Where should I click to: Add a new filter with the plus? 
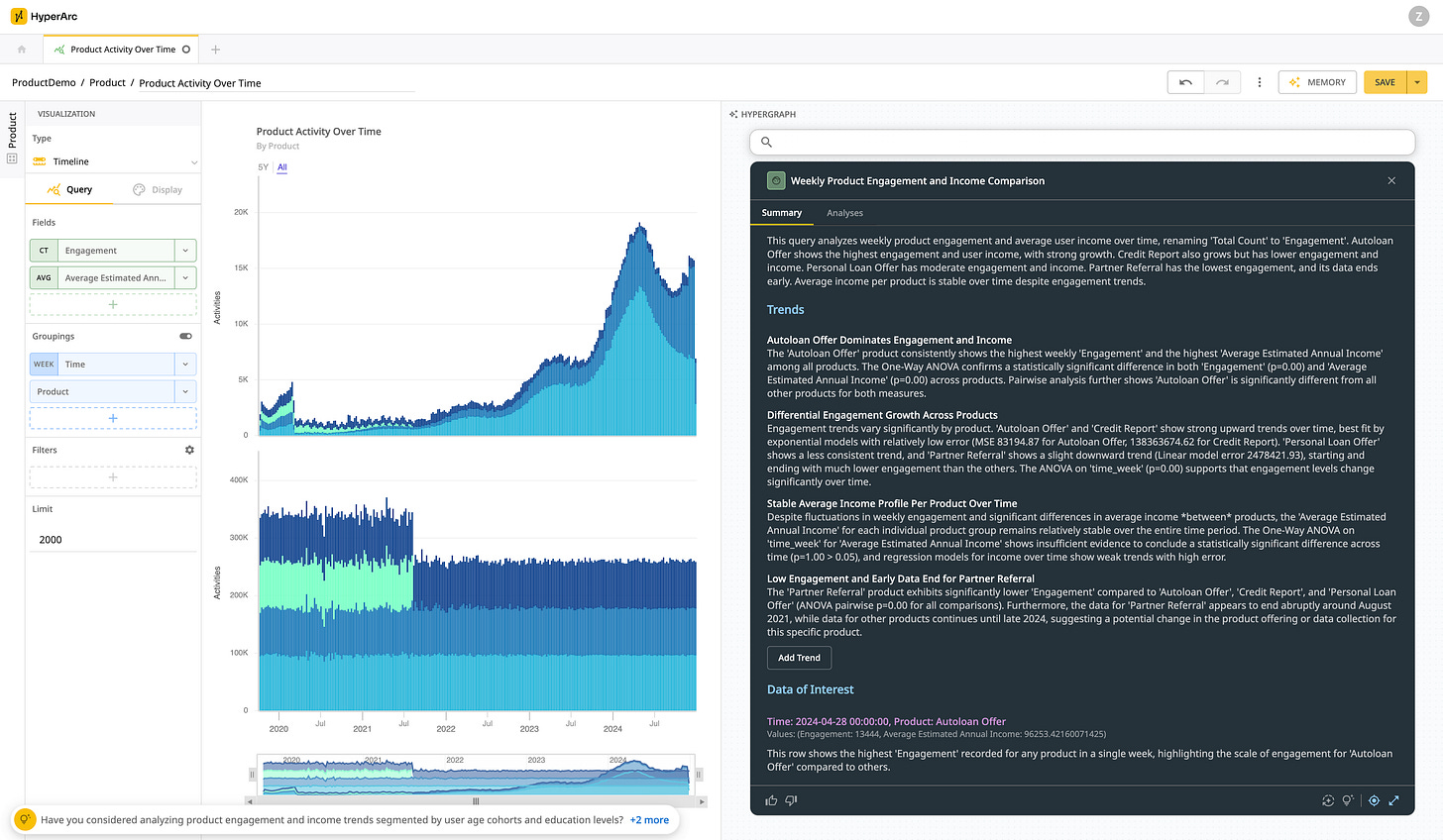coord(113,477)
